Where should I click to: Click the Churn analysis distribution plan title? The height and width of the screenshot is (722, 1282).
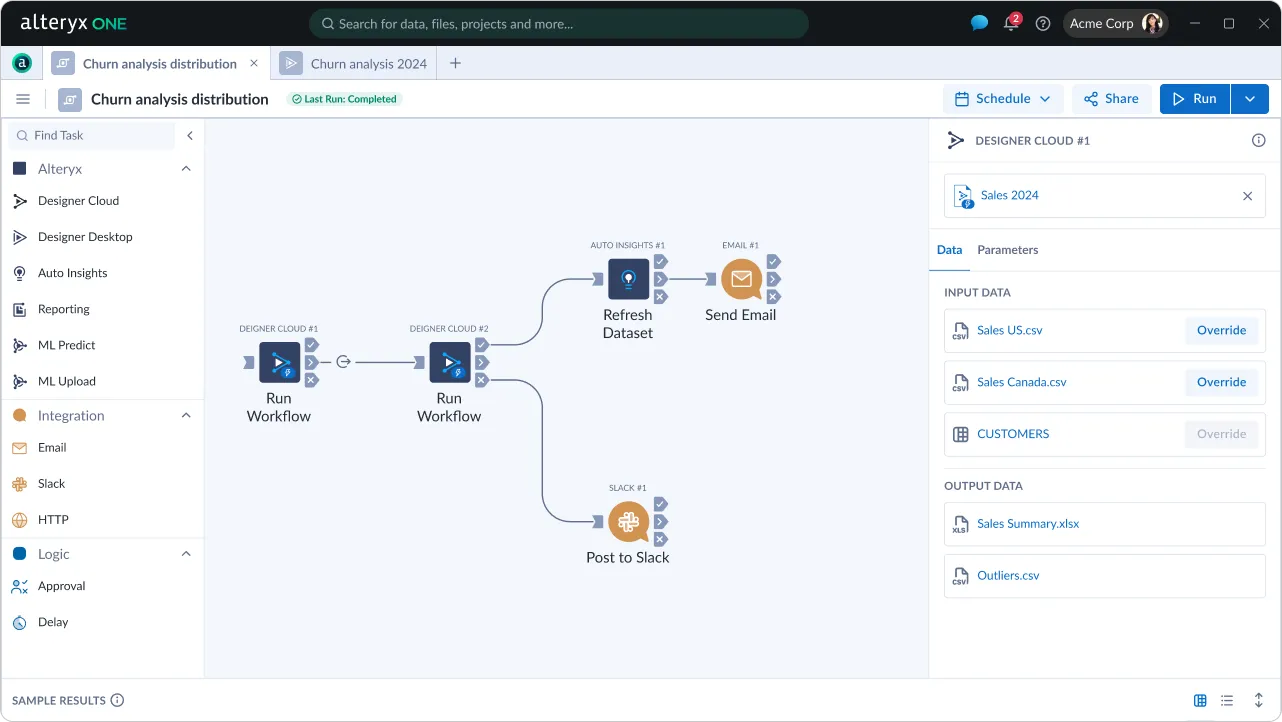(x=180, y=99)
